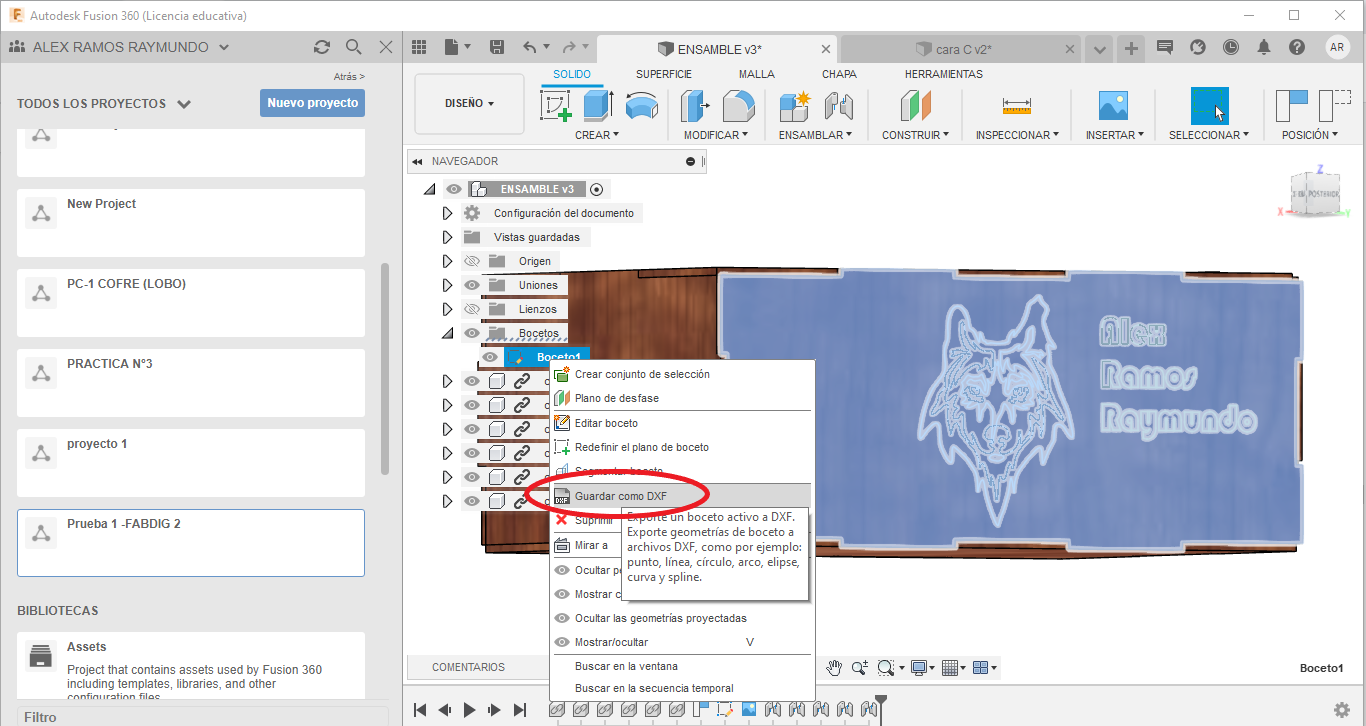Choose Crear conjunto de selección
1366x726 pixels.
point(682,374)
